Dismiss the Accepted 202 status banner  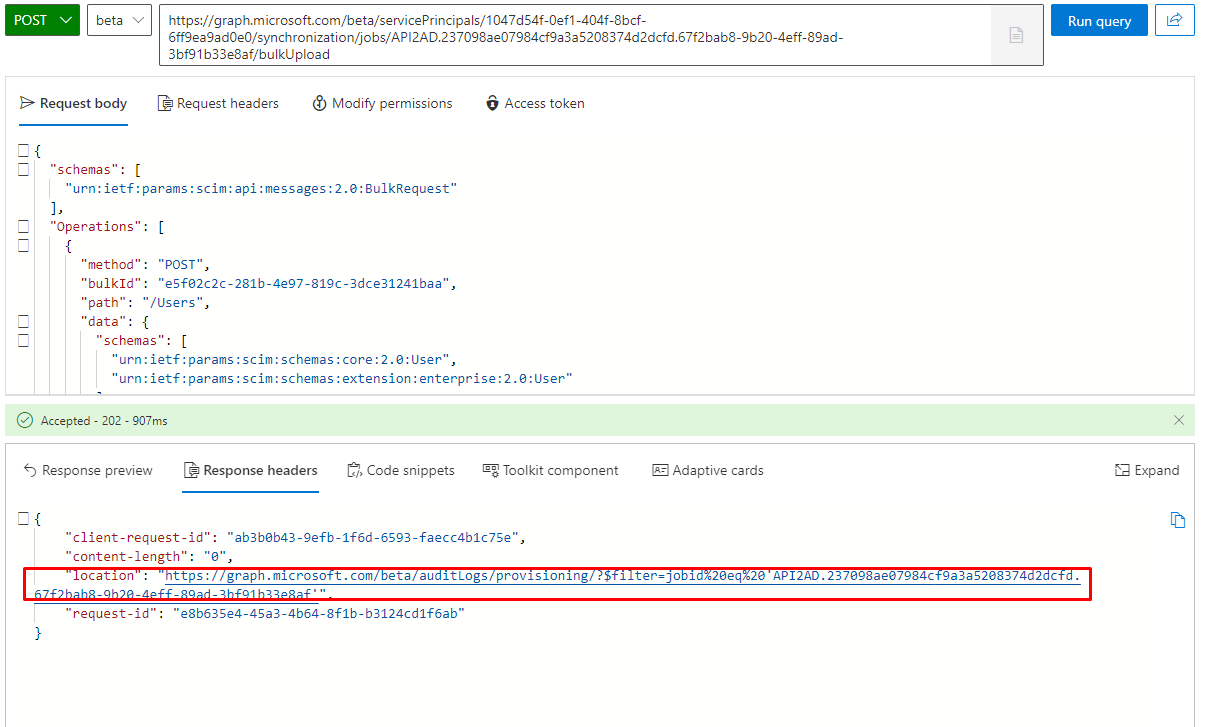1179,421
